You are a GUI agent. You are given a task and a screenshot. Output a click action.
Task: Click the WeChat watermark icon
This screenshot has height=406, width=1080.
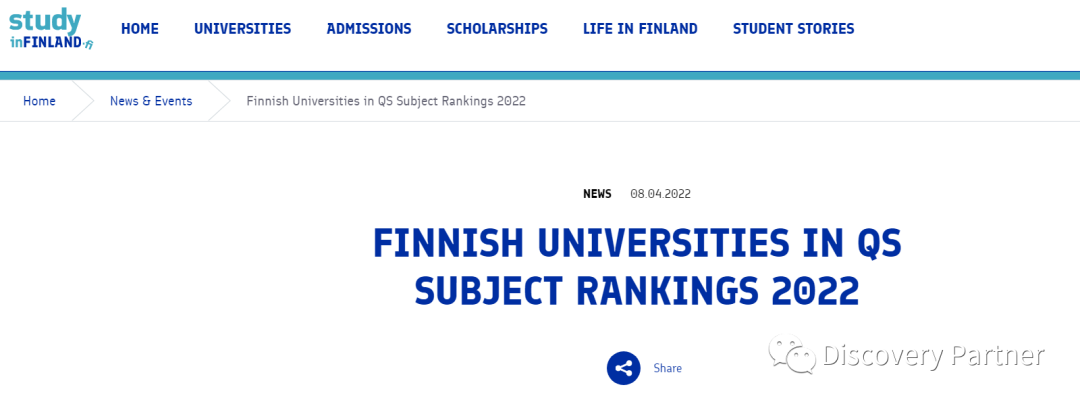click(793, 354)
